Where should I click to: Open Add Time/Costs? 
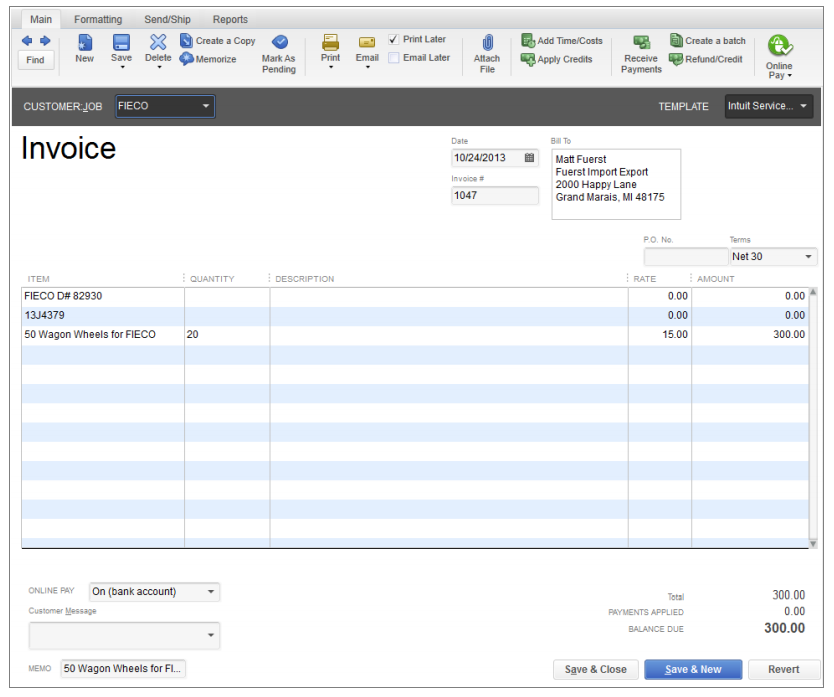click(x=562, y=40)
